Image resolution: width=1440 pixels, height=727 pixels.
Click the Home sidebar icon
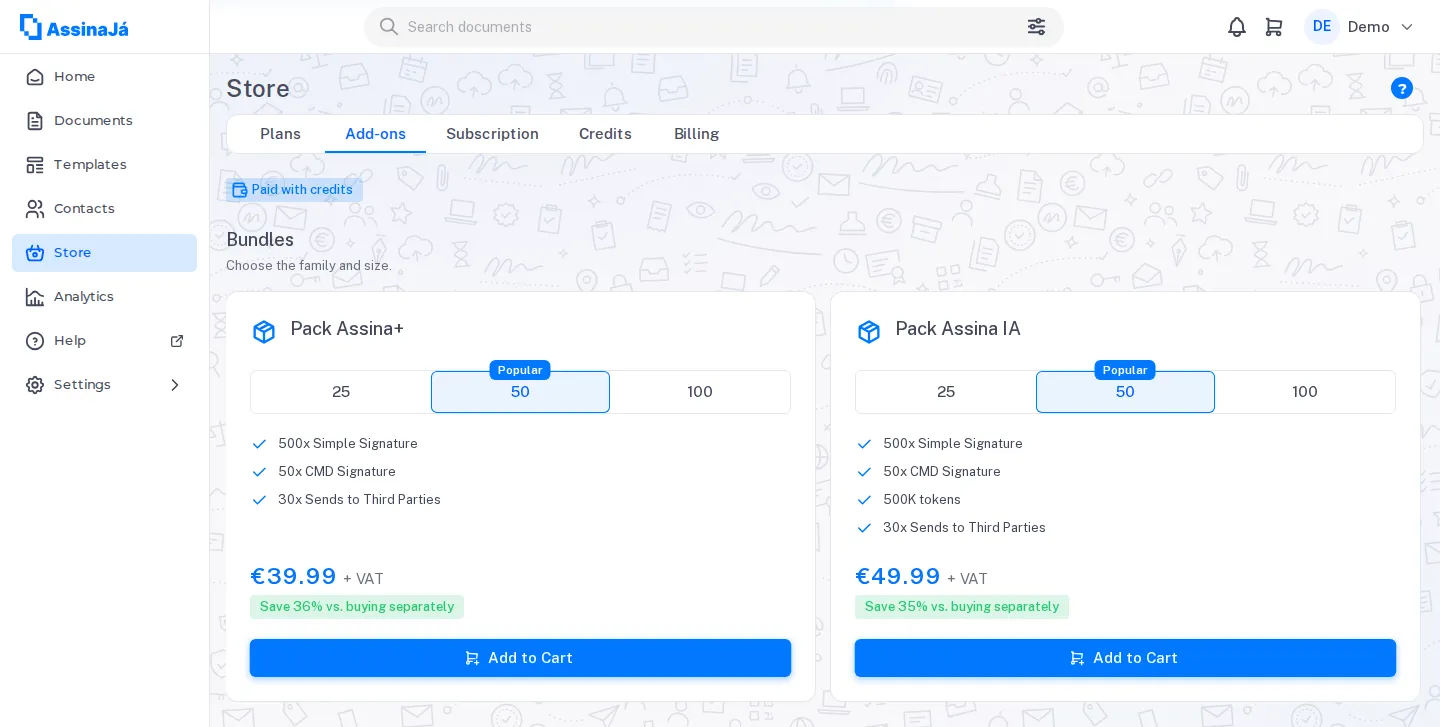35,77
